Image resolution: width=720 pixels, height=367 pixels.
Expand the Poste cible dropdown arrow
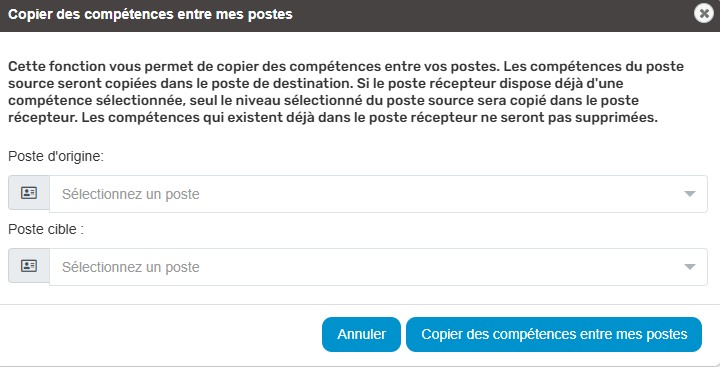click(x=690, y=267)
